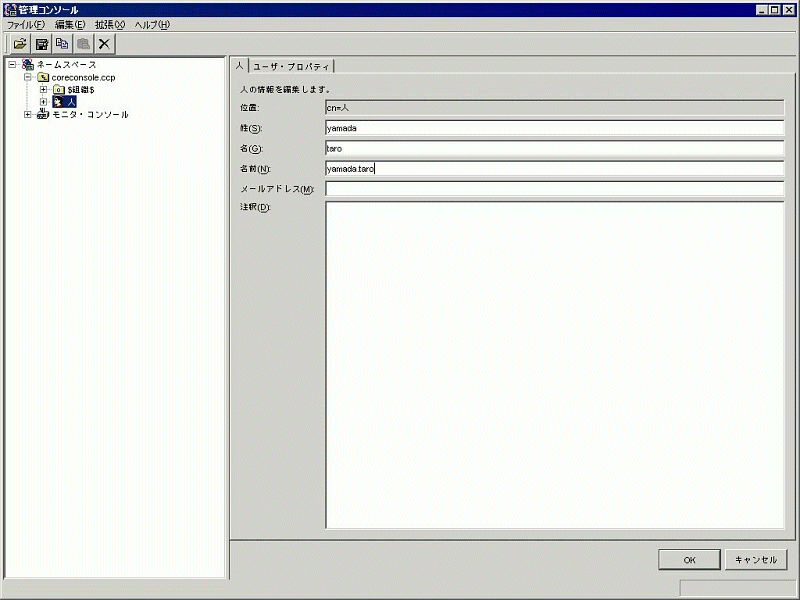Screen dimensions: 800x600
Task: Collapse the ネームスペース root node
Action: (x=11, y=65)
